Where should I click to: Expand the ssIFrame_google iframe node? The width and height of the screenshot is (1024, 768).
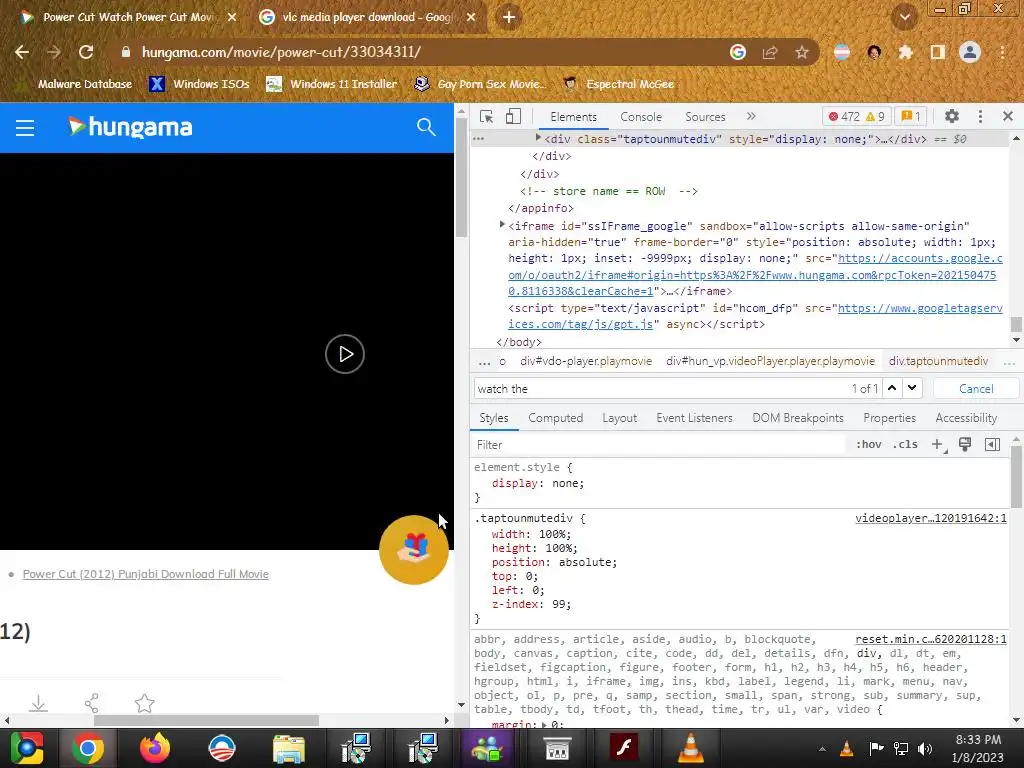click(x=502, y=225)
